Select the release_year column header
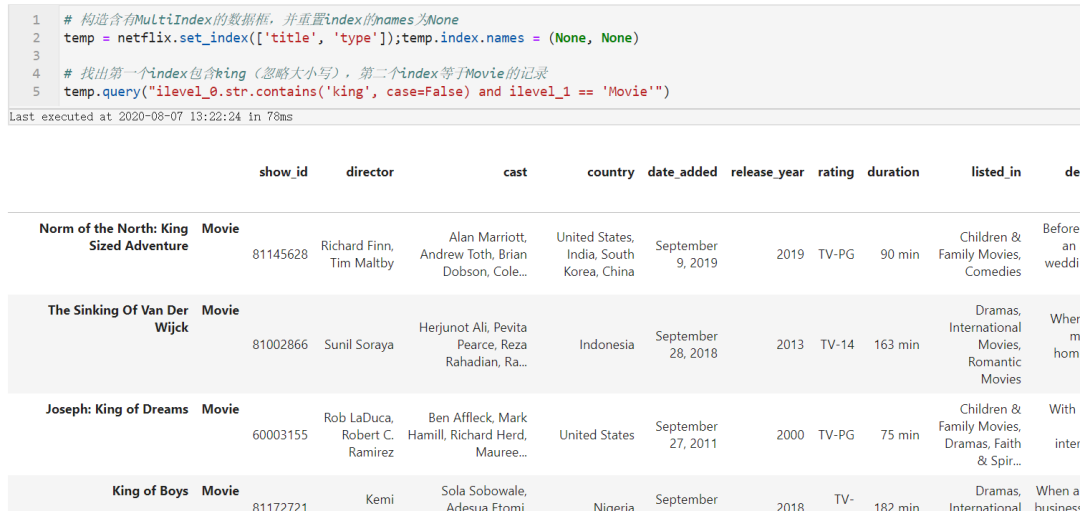 pyautogui.click(x=767, y=172)
